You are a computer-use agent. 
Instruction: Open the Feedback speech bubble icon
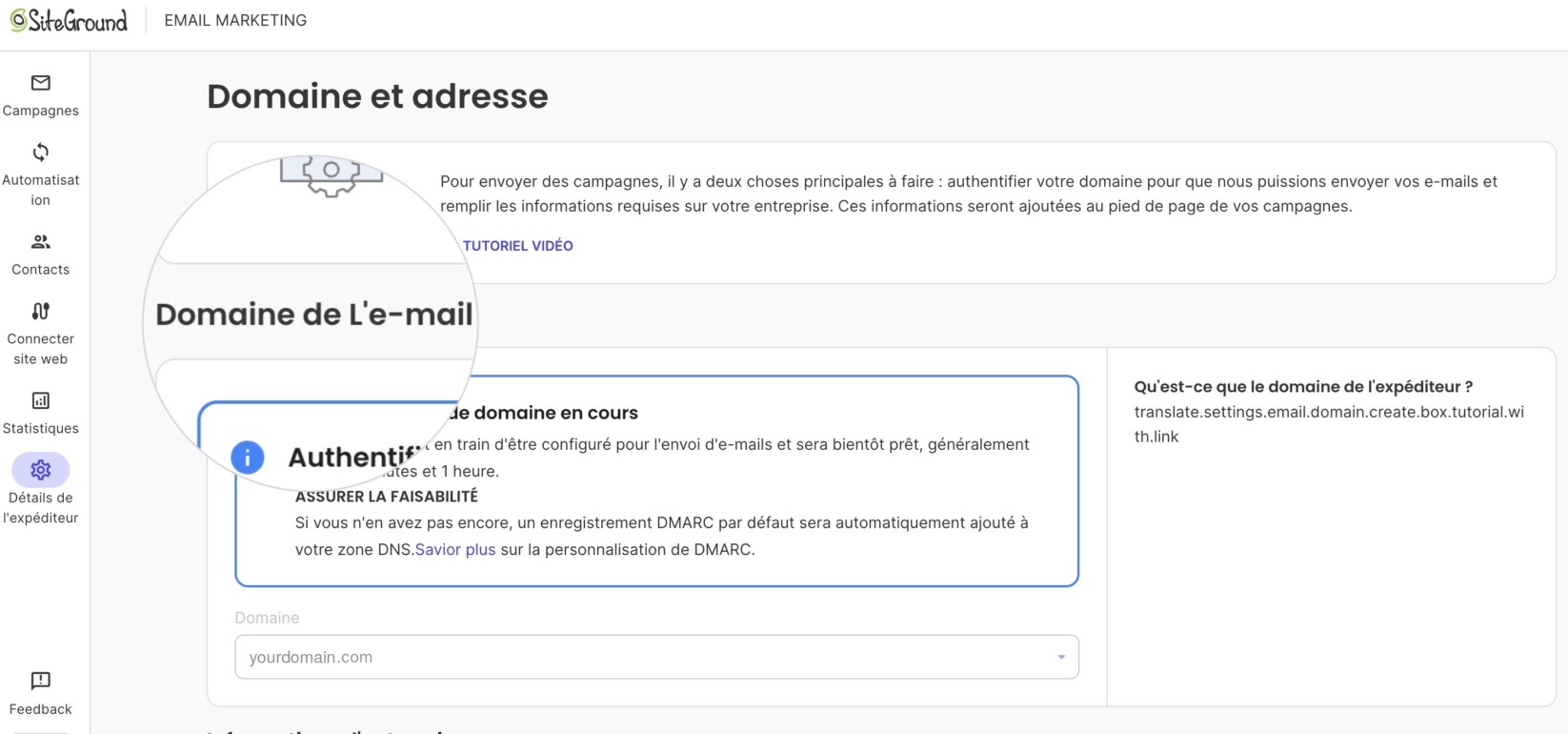click(x=40, y=681)
